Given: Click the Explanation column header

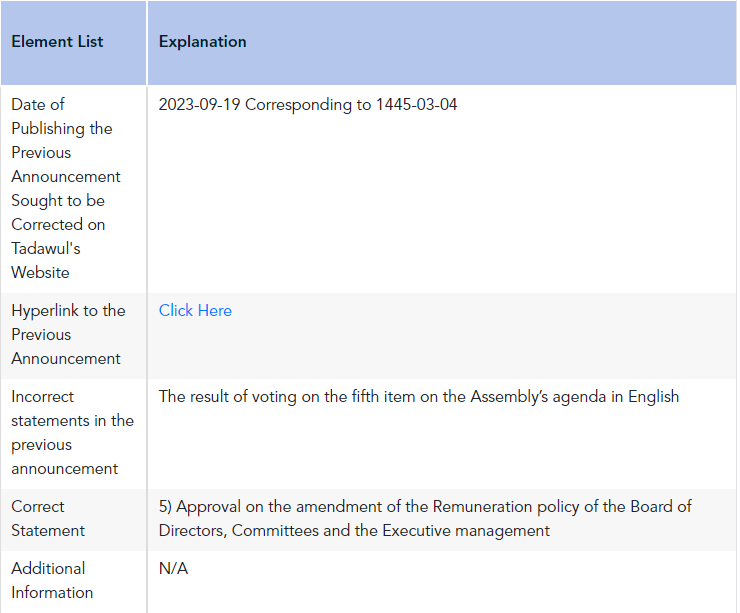Looking at the screenshot, I should point(202,42).
